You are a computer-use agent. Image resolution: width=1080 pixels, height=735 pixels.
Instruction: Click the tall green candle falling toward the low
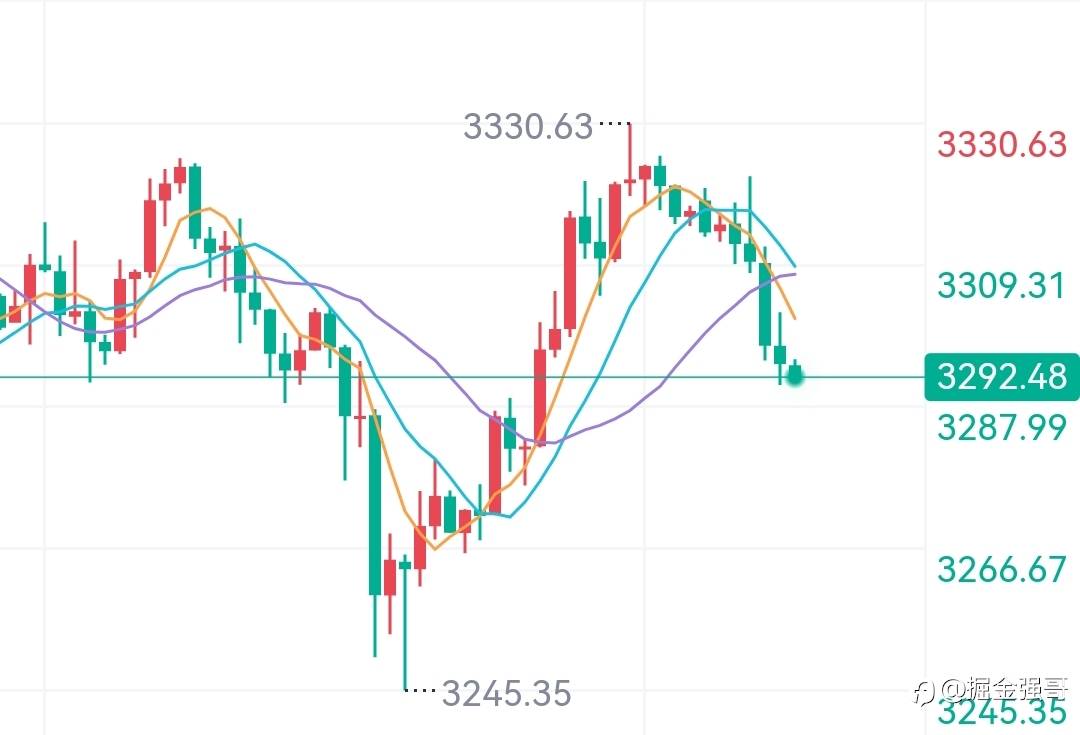click(x=375, y=505)
